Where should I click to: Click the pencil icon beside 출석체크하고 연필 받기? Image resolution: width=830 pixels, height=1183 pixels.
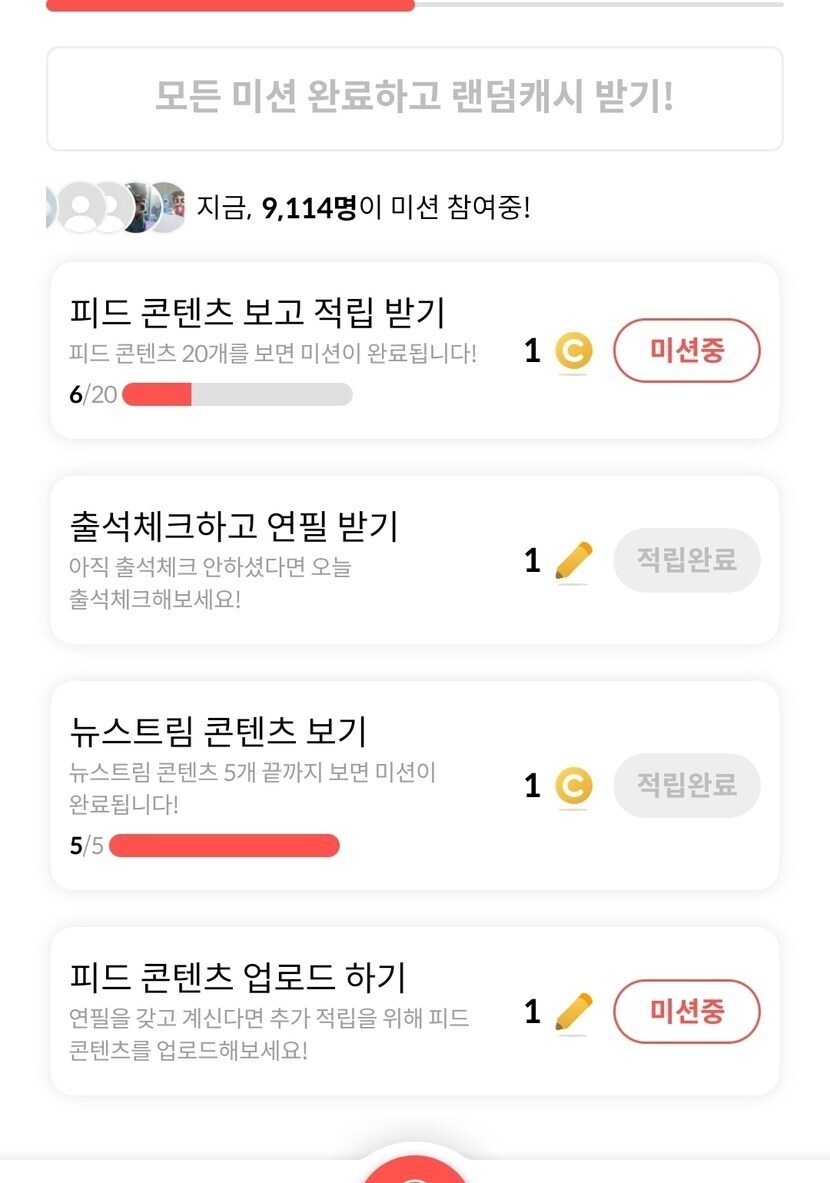pyautogui.click(x=573, y=561)
